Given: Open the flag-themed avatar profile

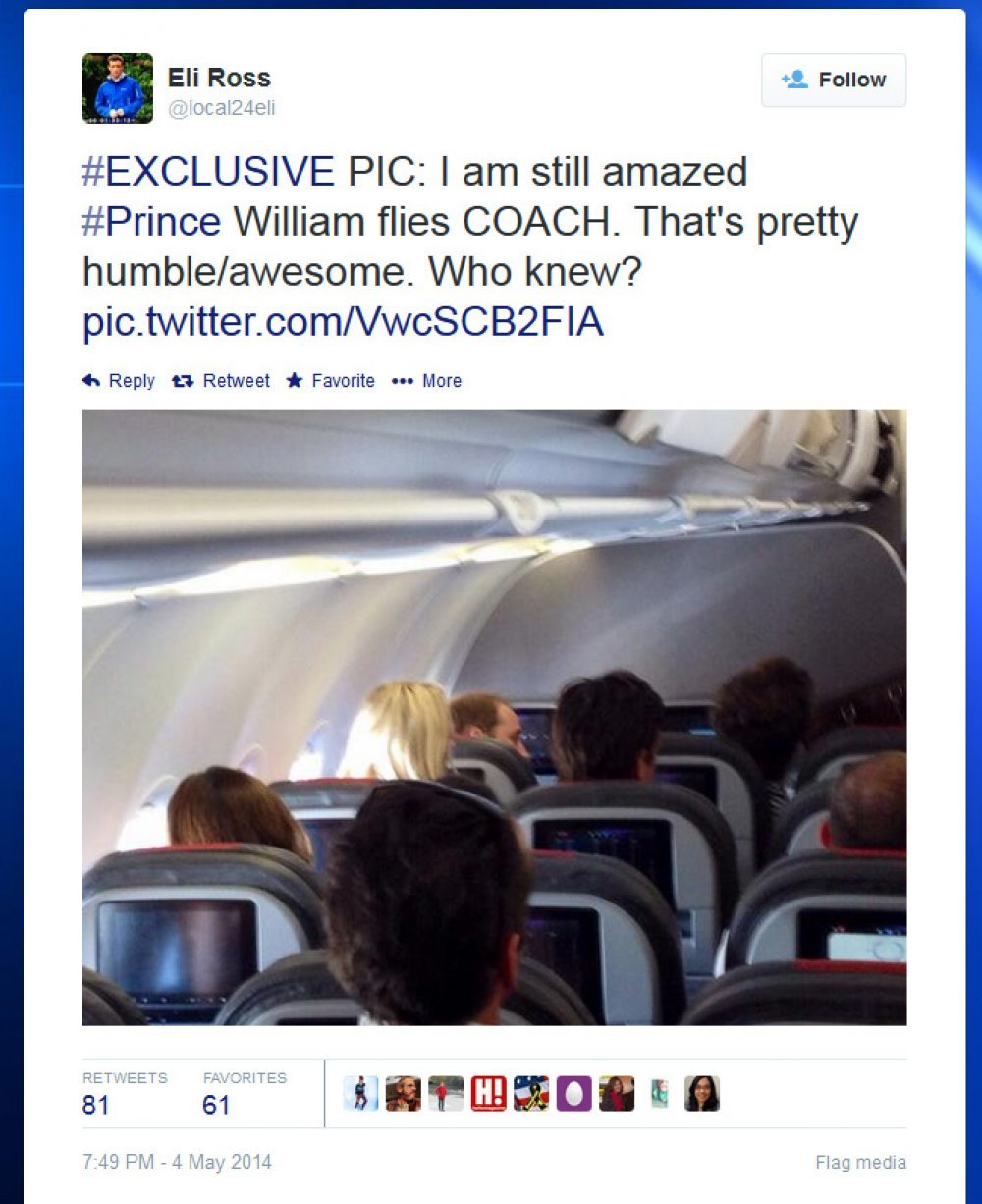Looking at the screenshot, I should 531,1093.
